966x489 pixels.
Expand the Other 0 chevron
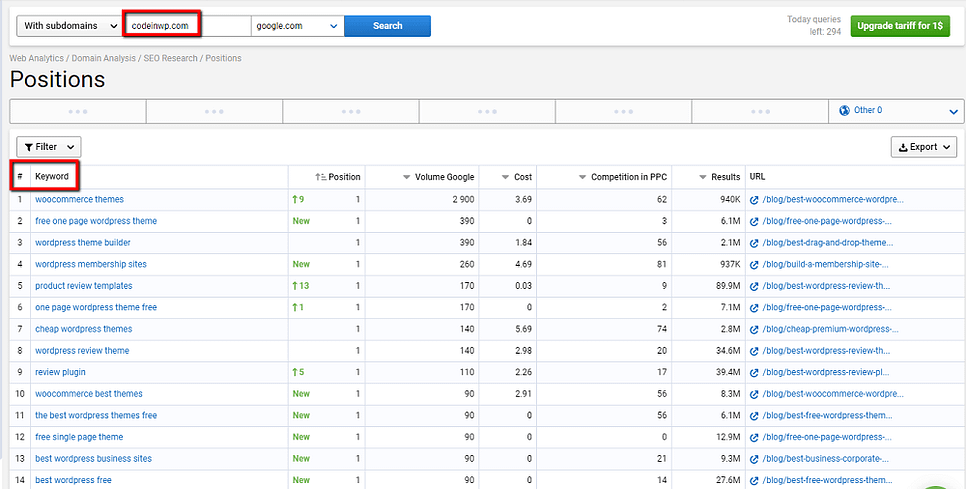pyautogui.click(x=953, y=112)
